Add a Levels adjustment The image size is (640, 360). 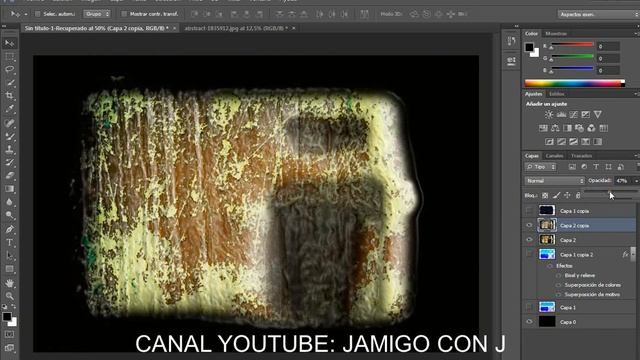(x=561, y=115)
